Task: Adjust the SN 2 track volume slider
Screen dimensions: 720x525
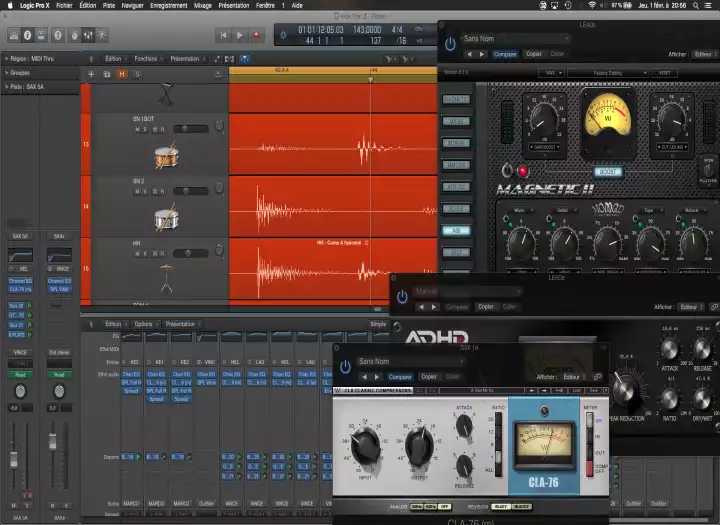Action: click(191, 191)
